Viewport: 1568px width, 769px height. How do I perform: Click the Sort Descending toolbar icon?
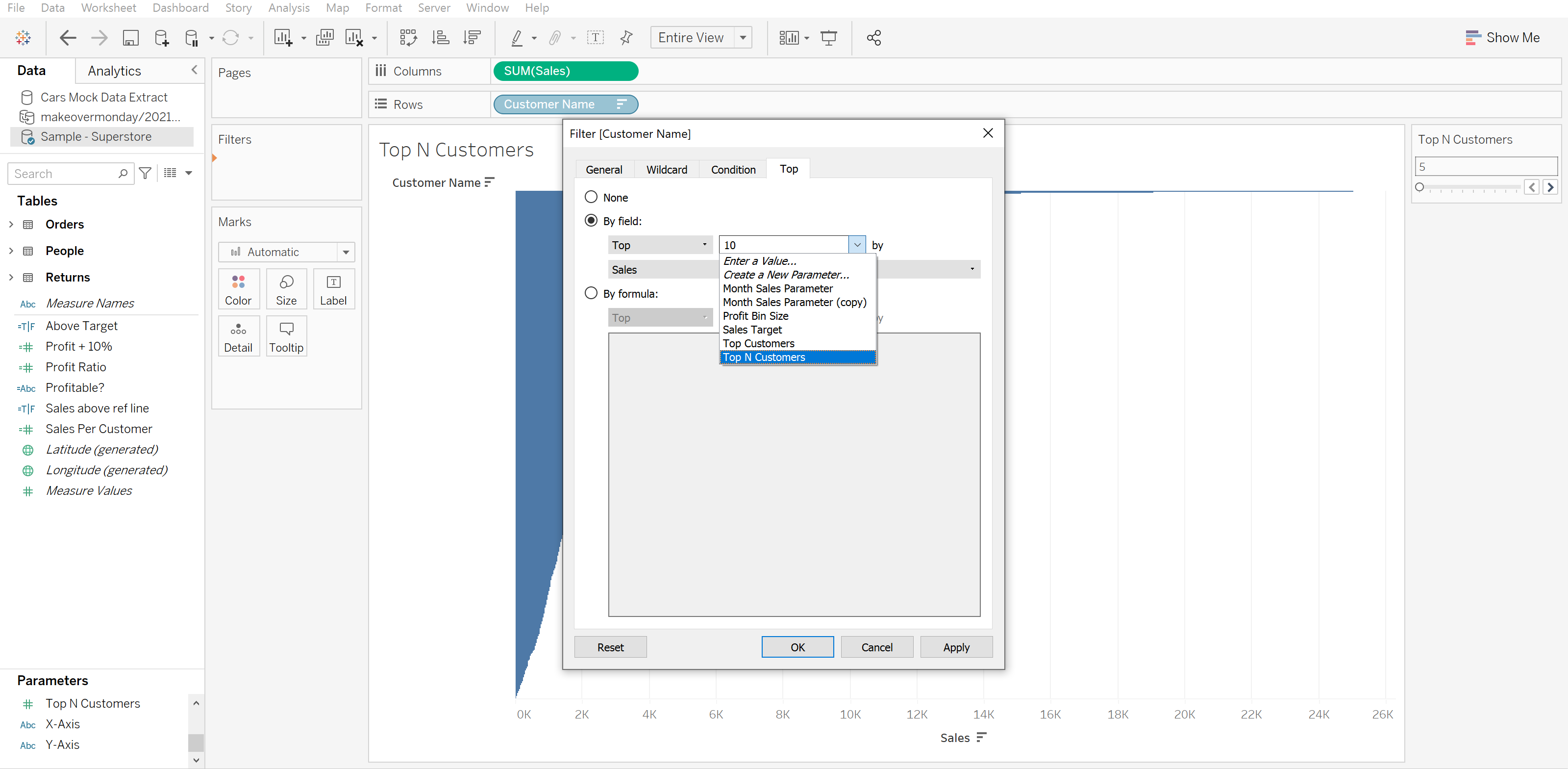click(472, 38)
